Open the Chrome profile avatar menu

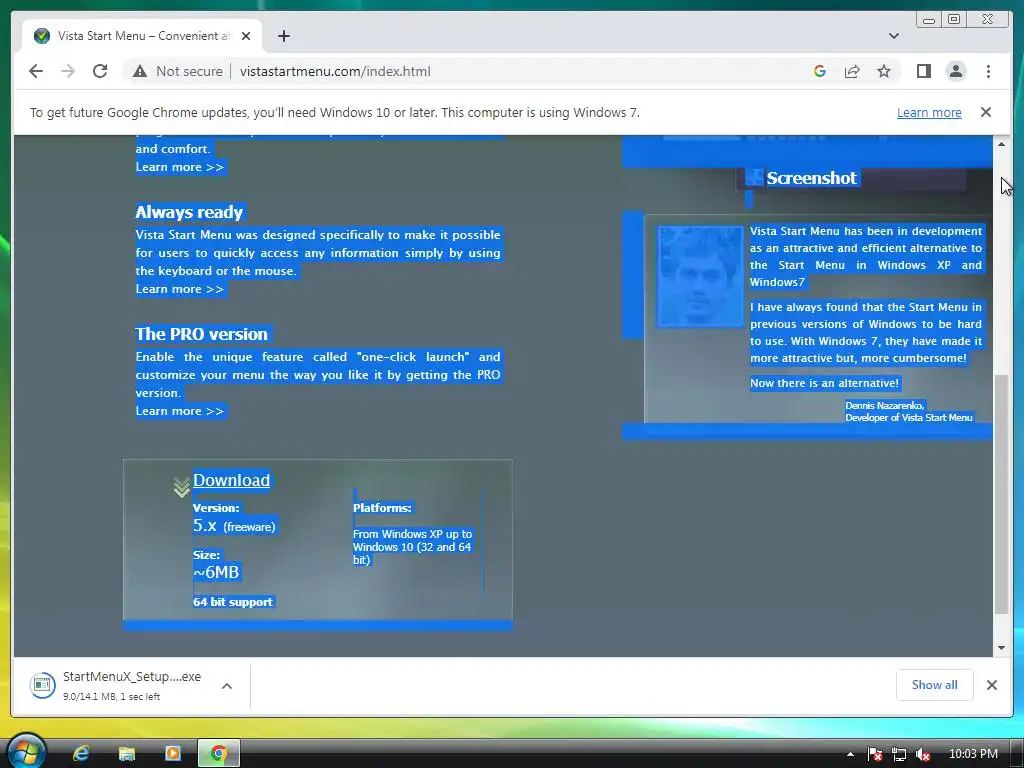pos(955,71)
